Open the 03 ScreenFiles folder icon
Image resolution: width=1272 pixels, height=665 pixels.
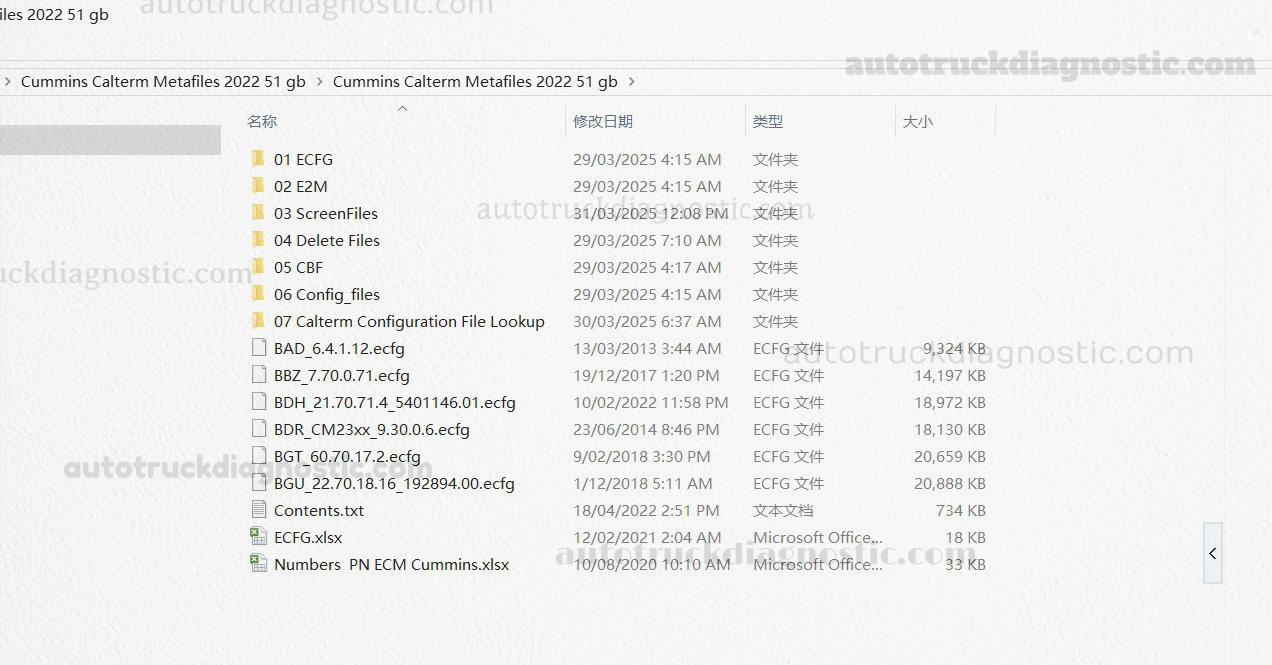[258, 212]
